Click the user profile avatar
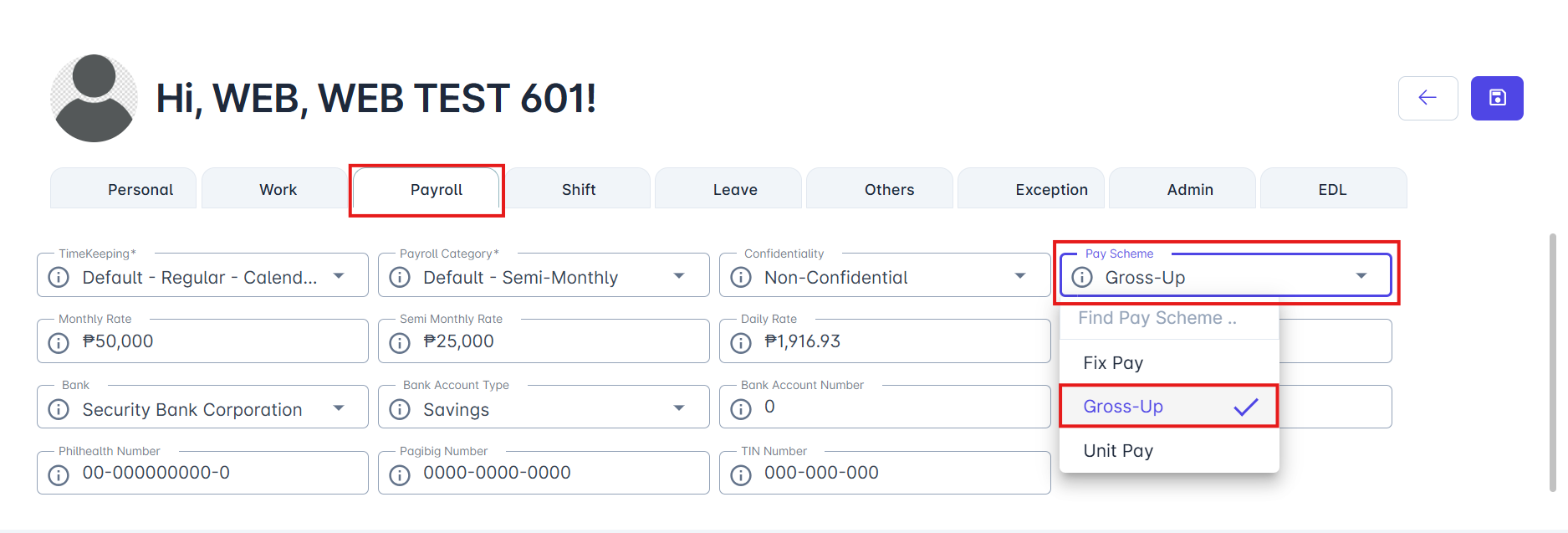Viewport: 1568px width, 533px height. [94, 98]
